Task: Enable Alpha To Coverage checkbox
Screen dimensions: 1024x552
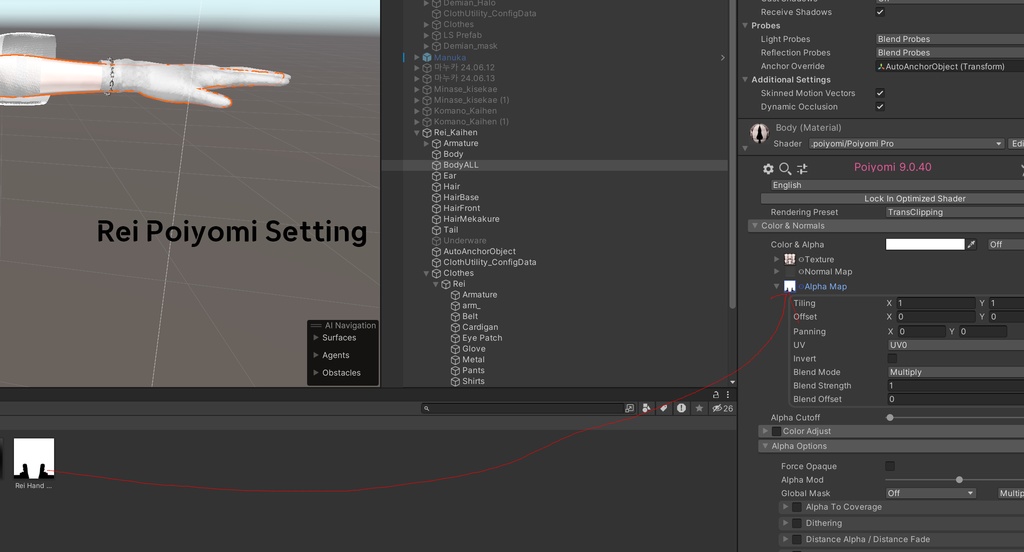Action: pyautogui.click(x=797, y=507)
